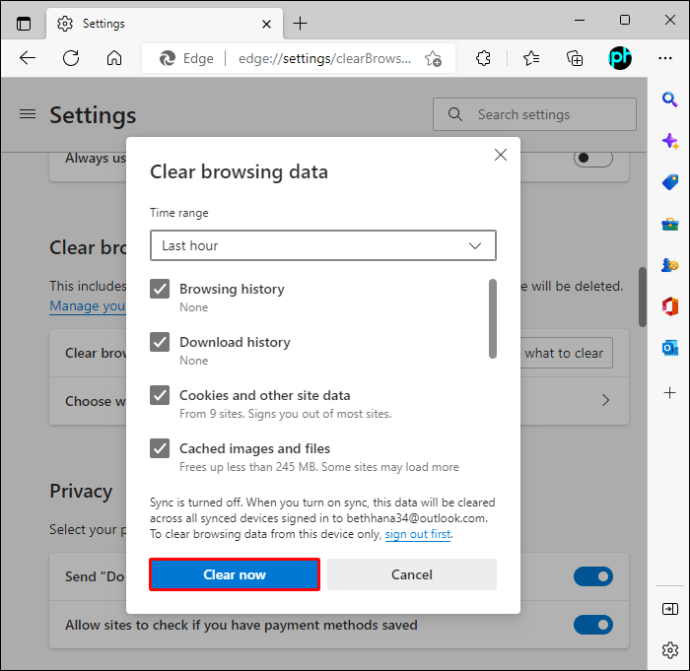Open the Settings hamburger menu
The width and height of the screenshot is (690, 671).
tap(28, 114)
